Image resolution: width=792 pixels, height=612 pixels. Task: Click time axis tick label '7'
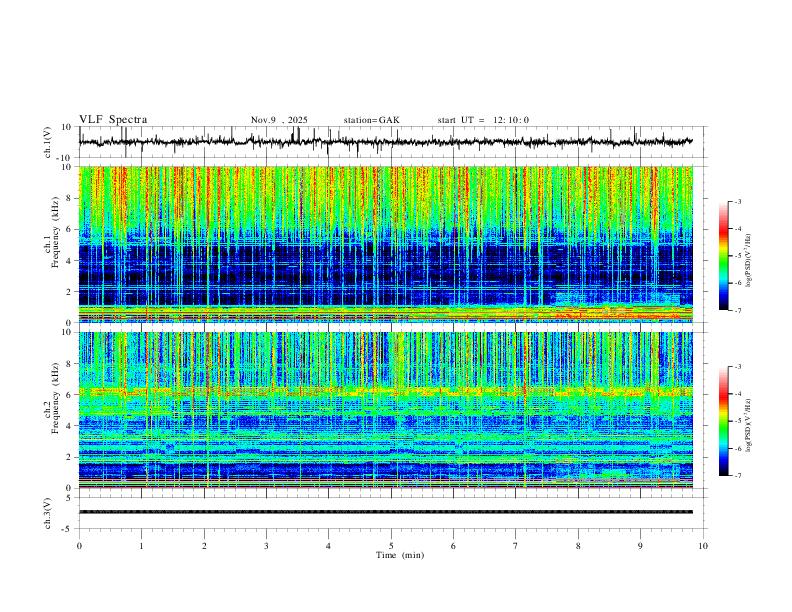(x=516, y=546)
